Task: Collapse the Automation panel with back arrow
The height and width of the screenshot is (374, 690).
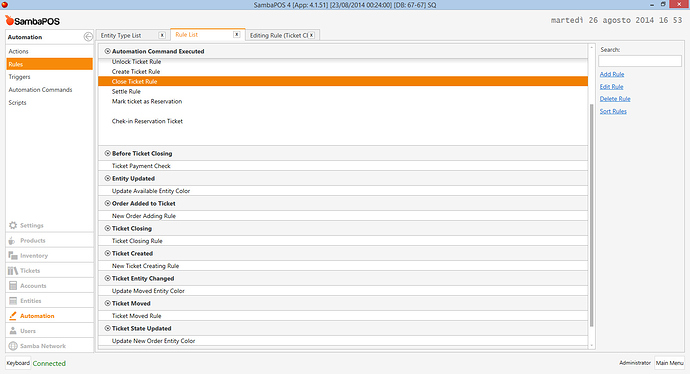Action: point(88,37)
